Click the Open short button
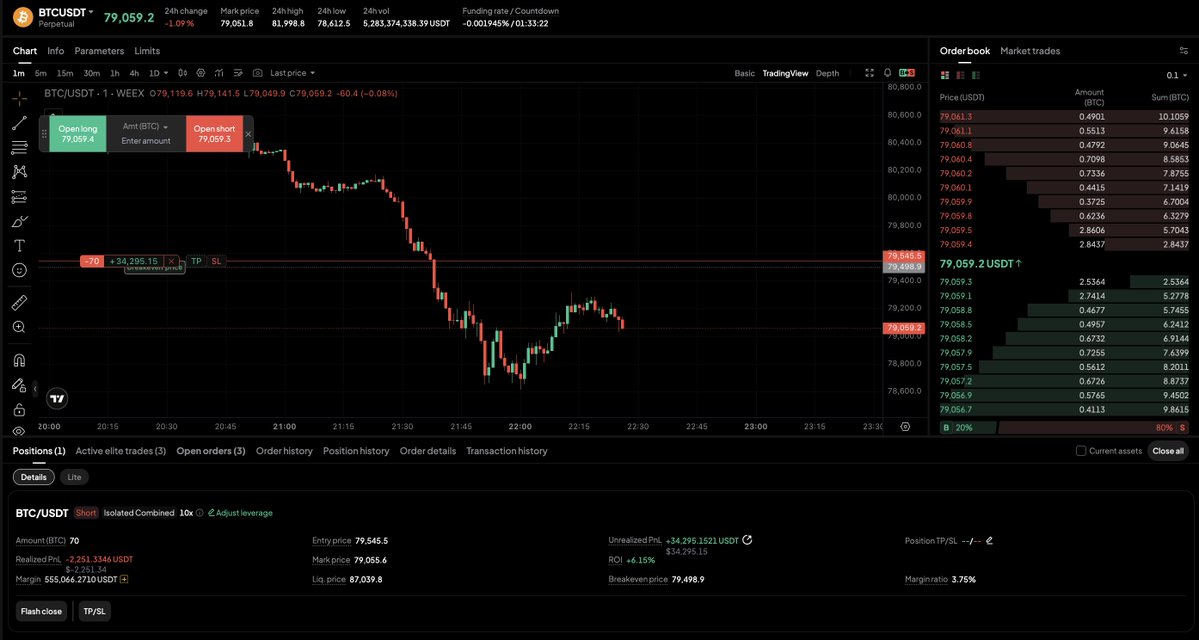This screenshot has height=640, width=1199. (x=215, y=134)
